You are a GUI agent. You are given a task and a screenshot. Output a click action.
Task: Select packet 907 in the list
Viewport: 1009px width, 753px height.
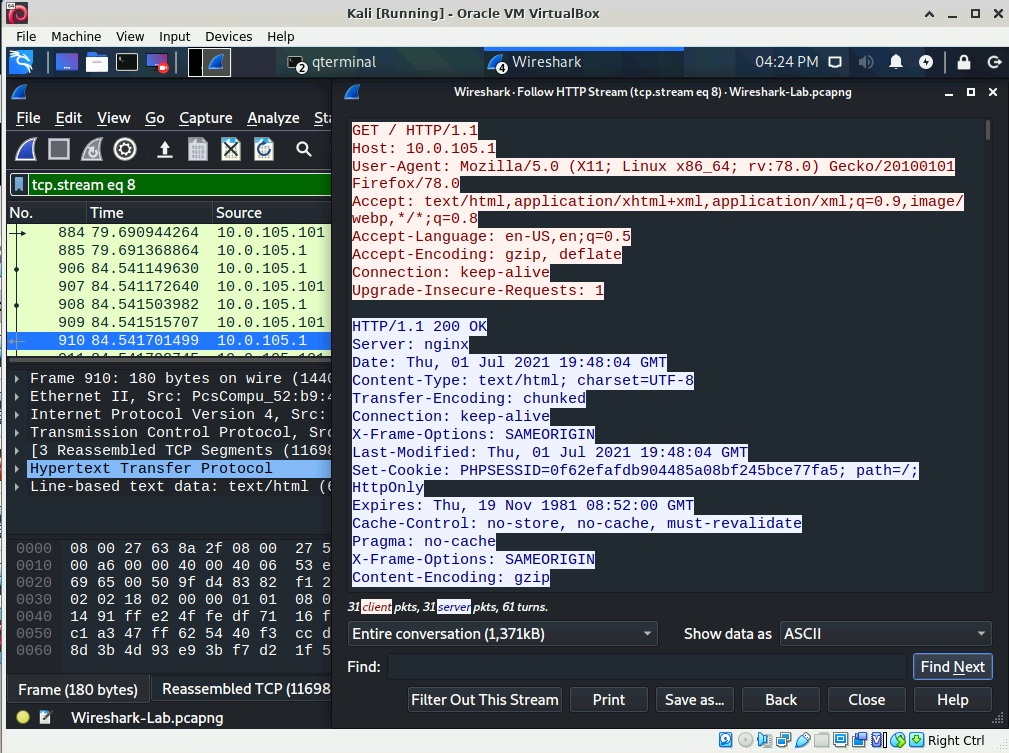point(169,286)
